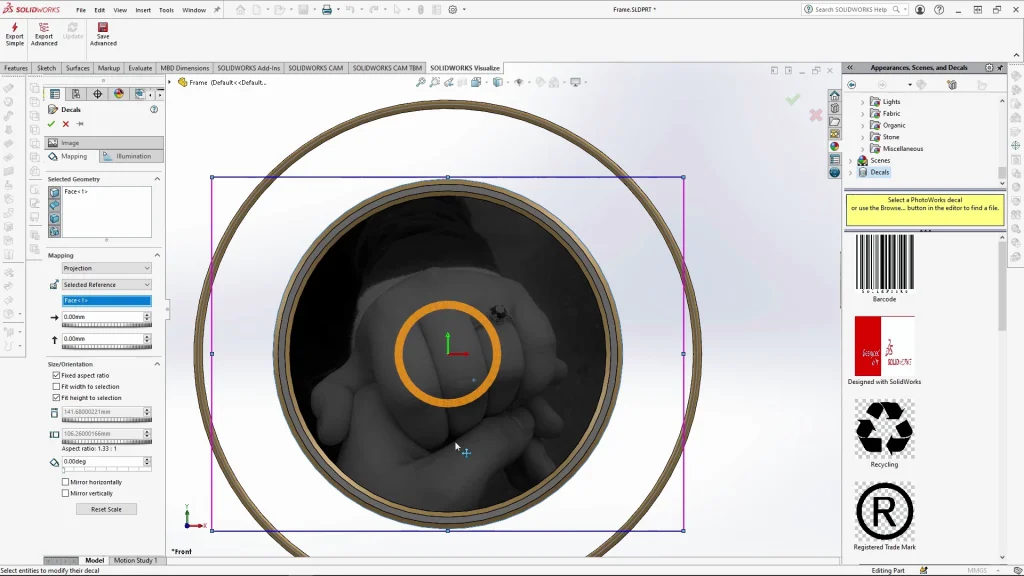Click the Image button in Decals panel

pyautogui.click(x=70, y=143)
